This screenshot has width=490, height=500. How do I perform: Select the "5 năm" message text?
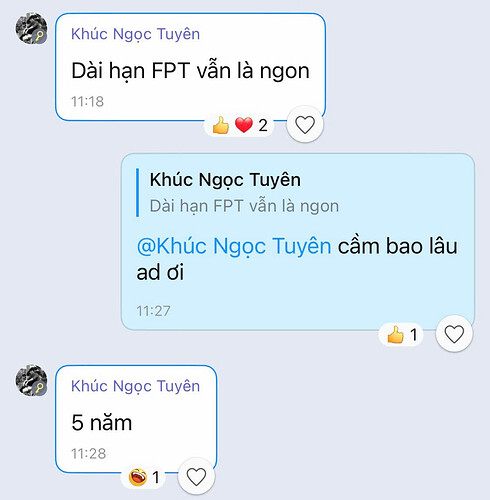102,423
